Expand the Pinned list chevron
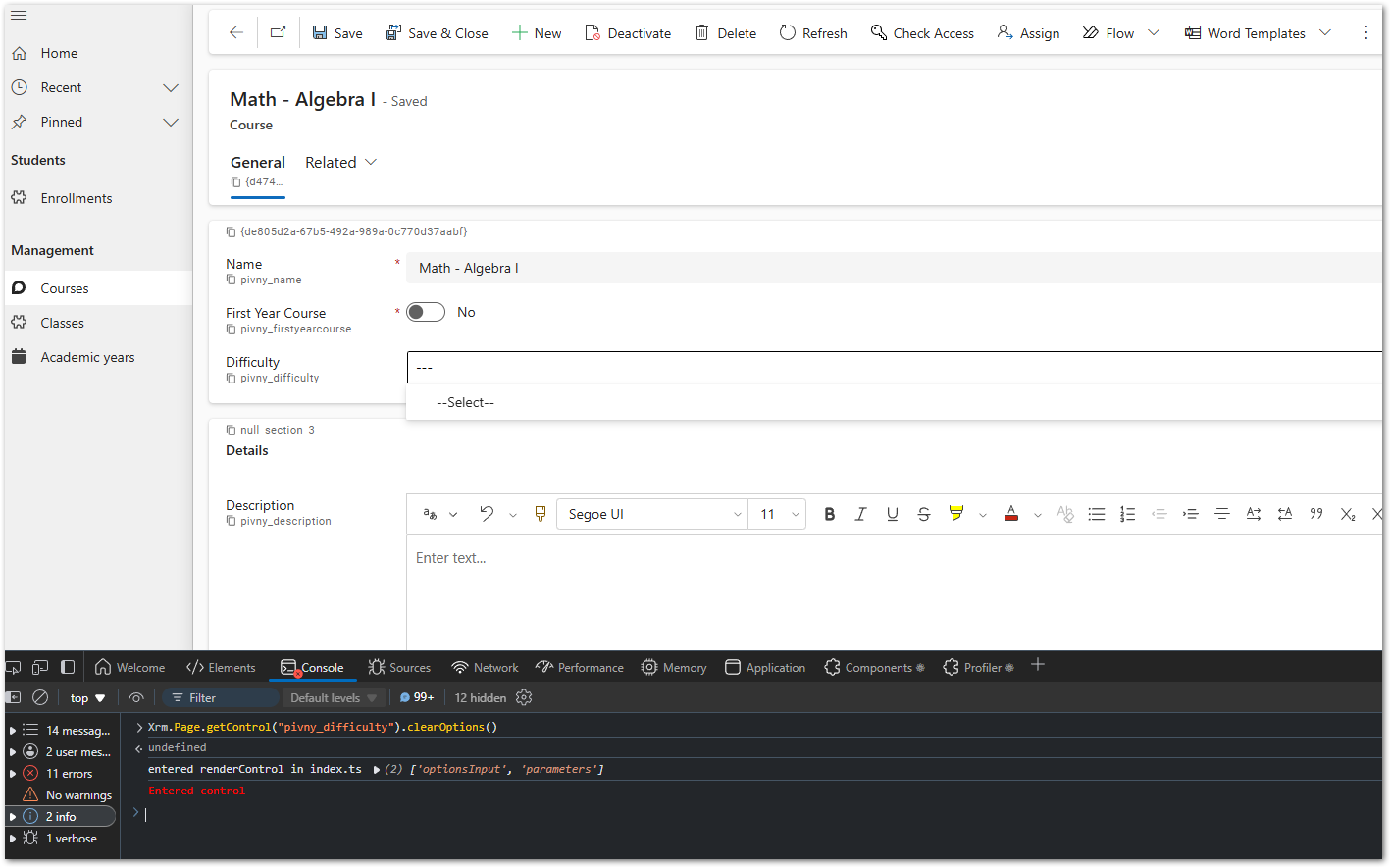Viewport: 1391px width, 868px height. [171, 122]
